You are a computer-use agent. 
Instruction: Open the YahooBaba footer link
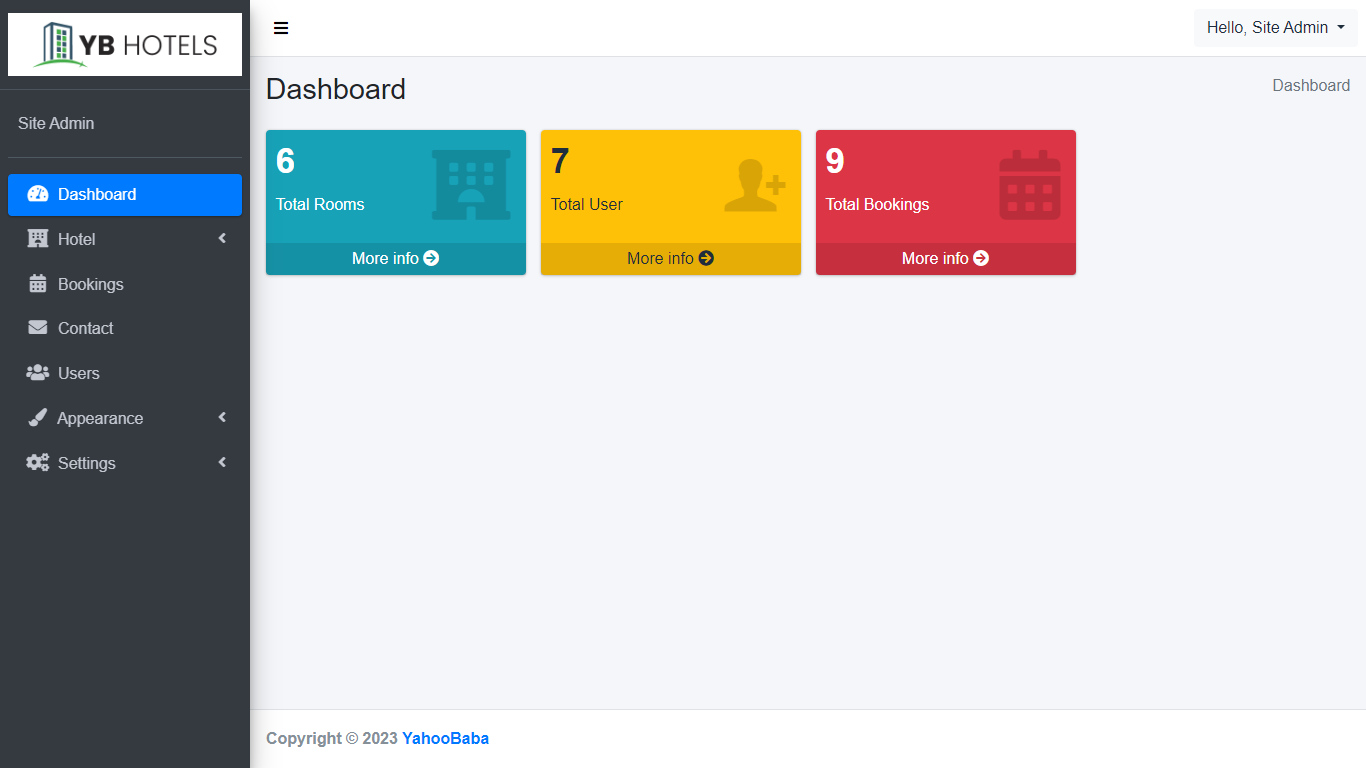pyautogui.click(x=445, y=738)
